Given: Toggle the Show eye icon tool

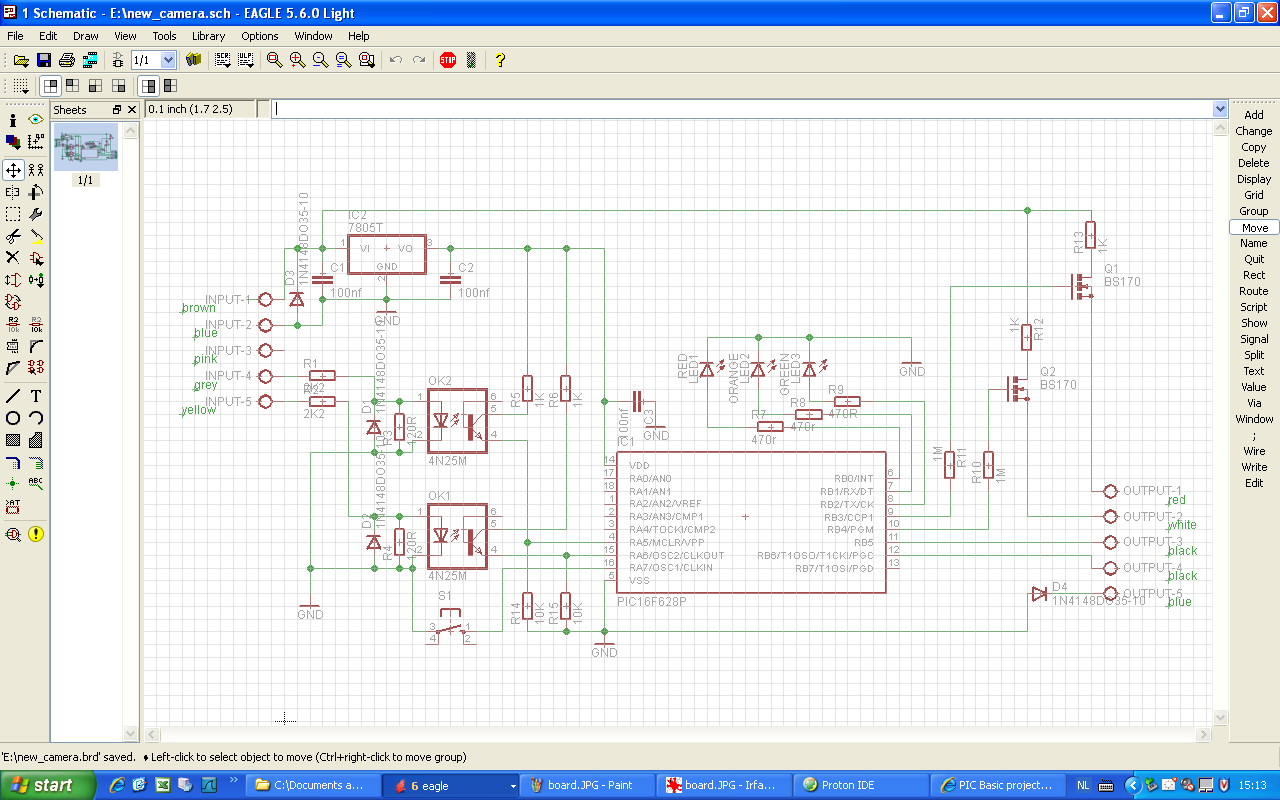Looking at the screenshot, I should 36,120.
